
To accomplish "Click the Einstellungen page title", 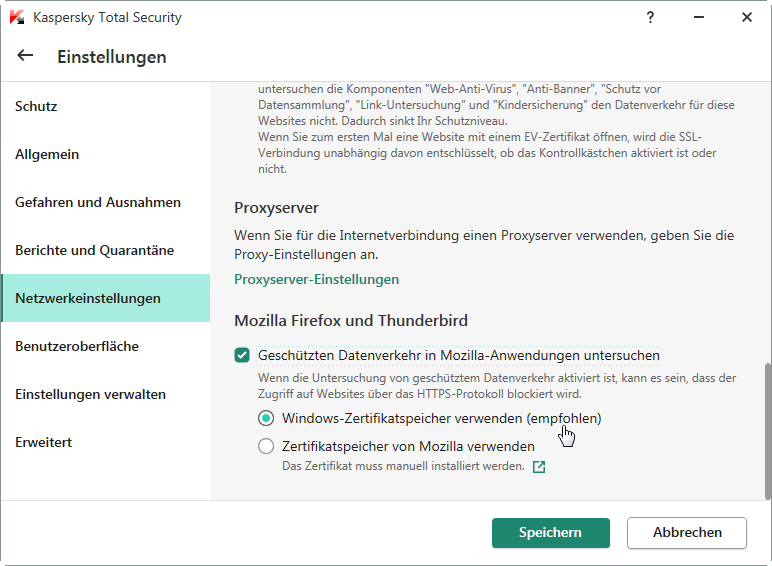I will point(112,57).
